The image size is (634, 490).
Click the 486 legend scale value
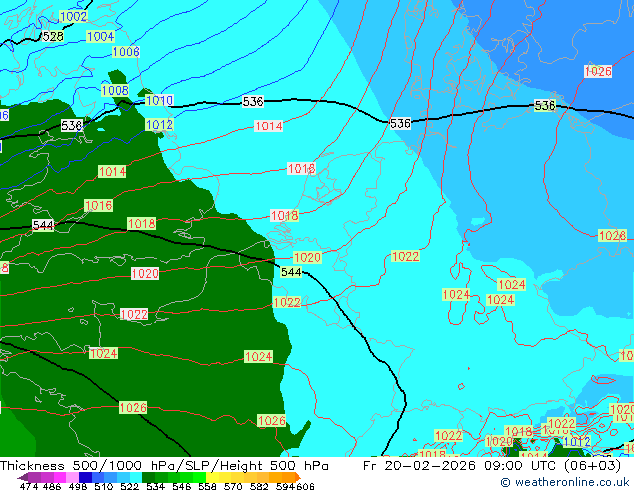pyautogui.click(x=51, y=486)
